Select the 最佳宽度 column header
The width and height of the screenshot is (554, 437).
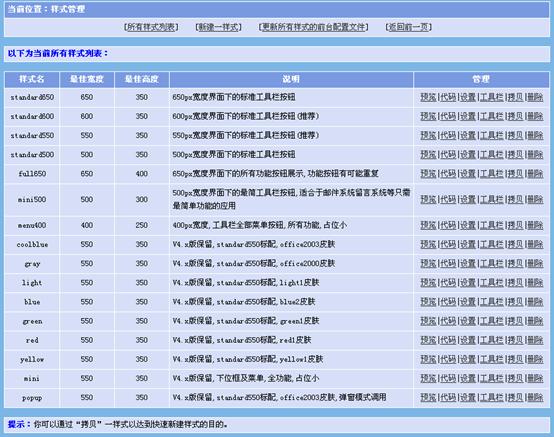(x=87, y=79)
